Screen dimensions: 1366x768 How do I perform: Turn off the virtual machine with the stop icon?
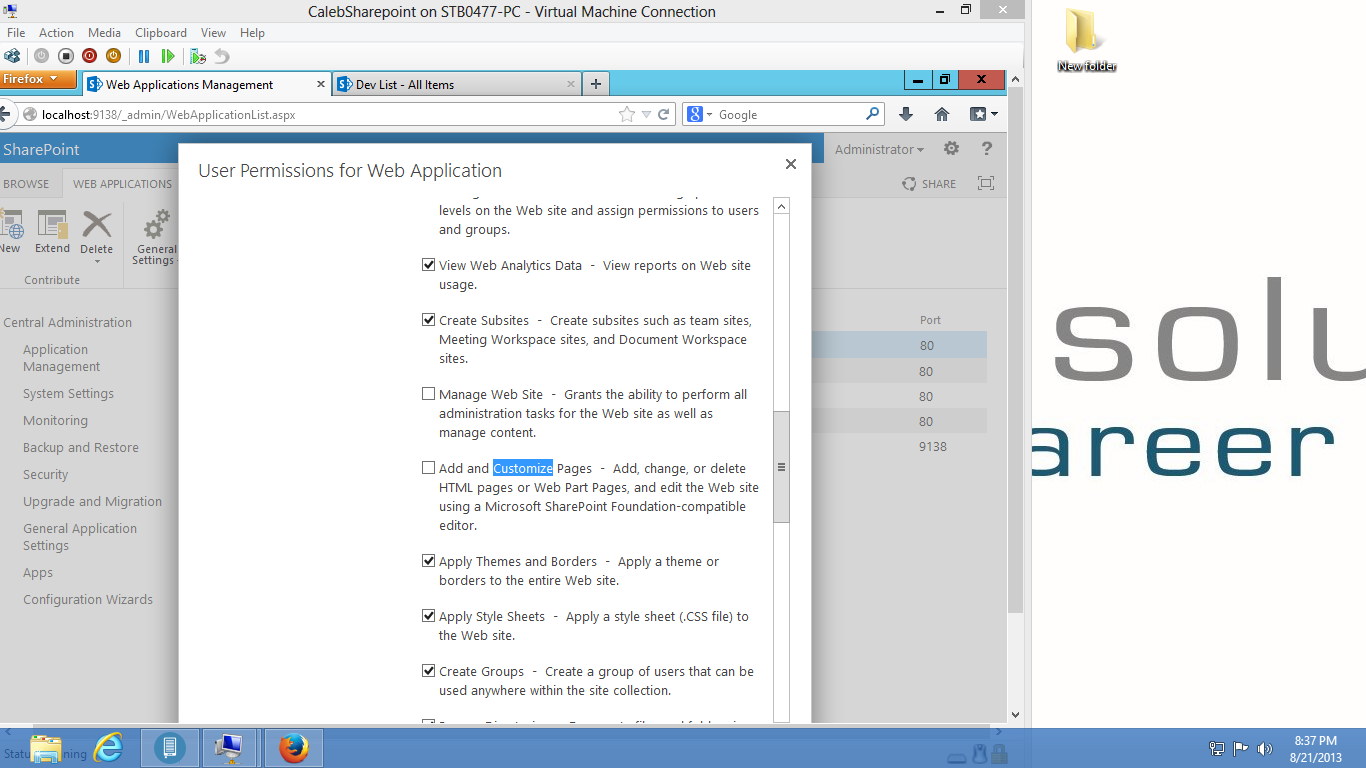click(65, 57)
